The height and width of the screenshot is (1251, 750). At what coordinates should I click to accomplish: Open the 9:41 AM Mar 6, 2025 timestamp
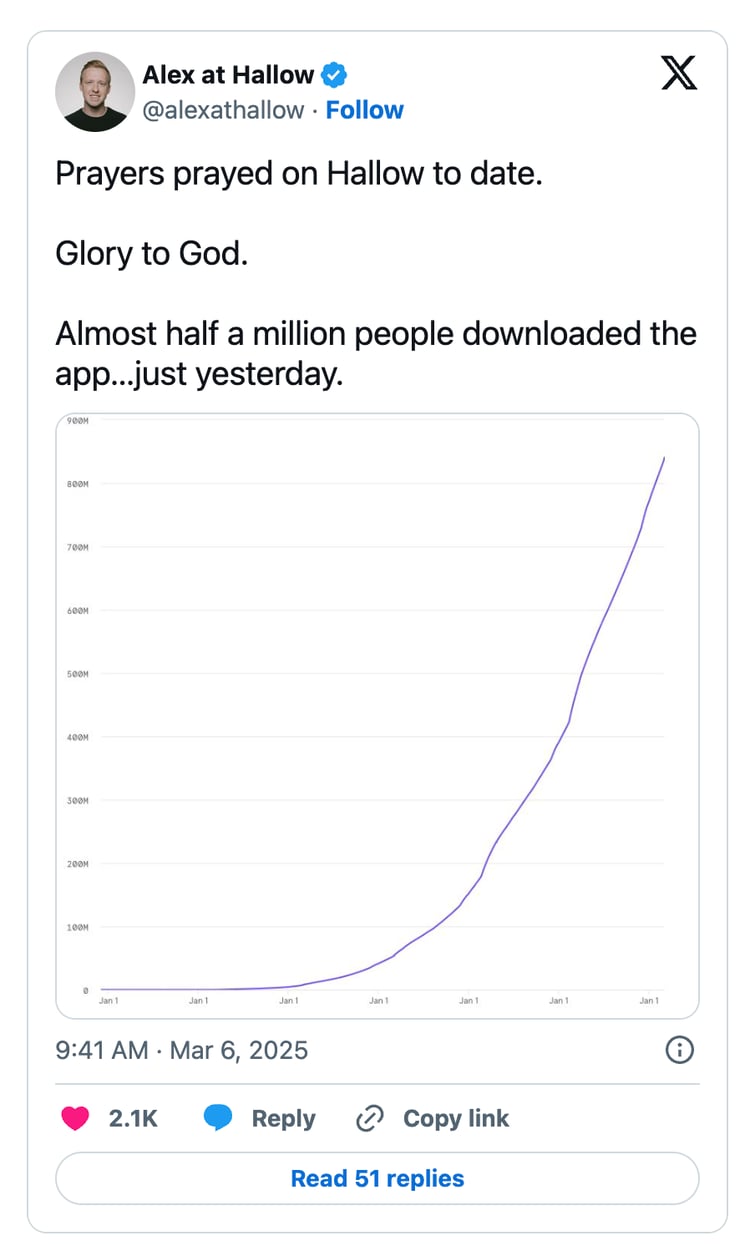tap(182, 1050)
